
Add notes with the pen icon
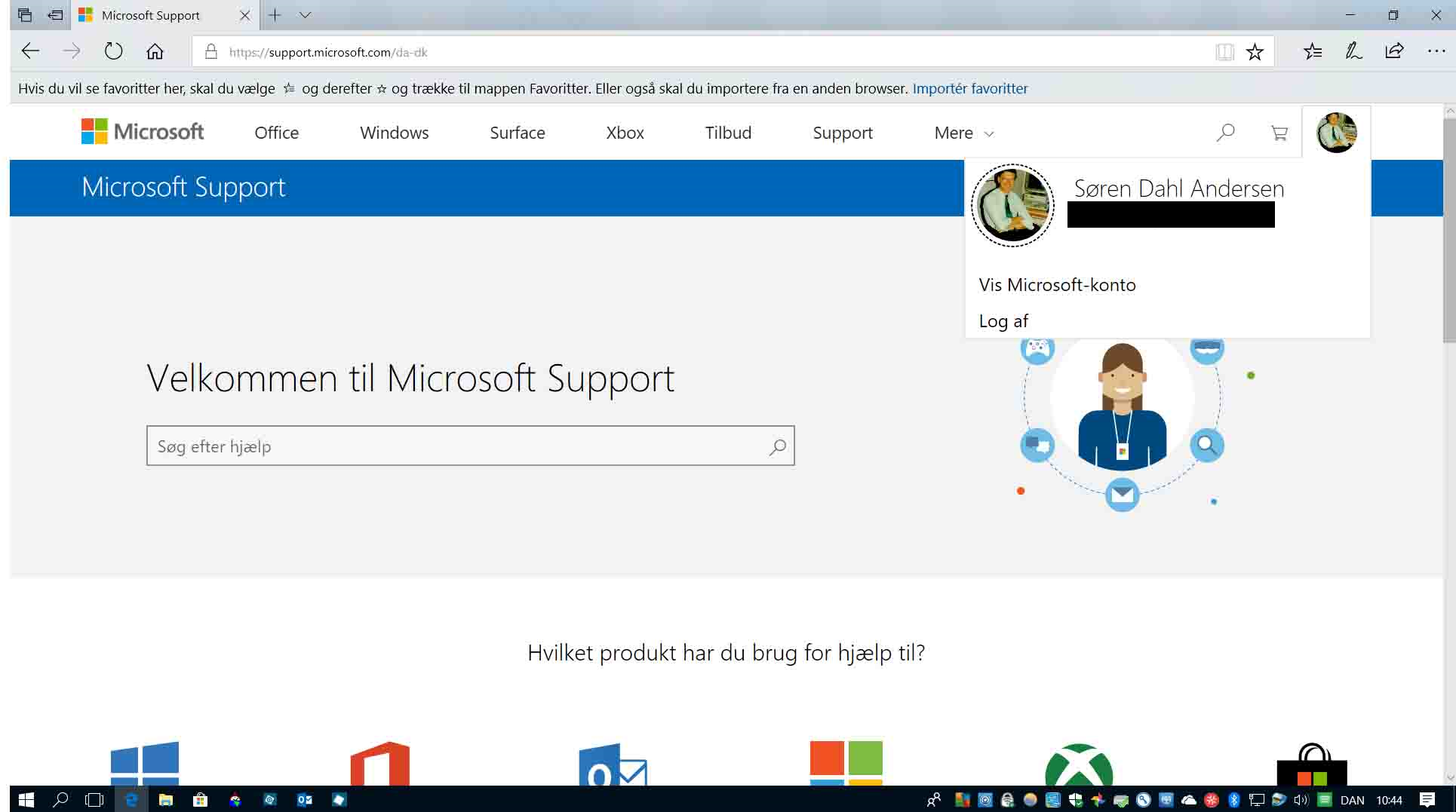point(1353,51)
